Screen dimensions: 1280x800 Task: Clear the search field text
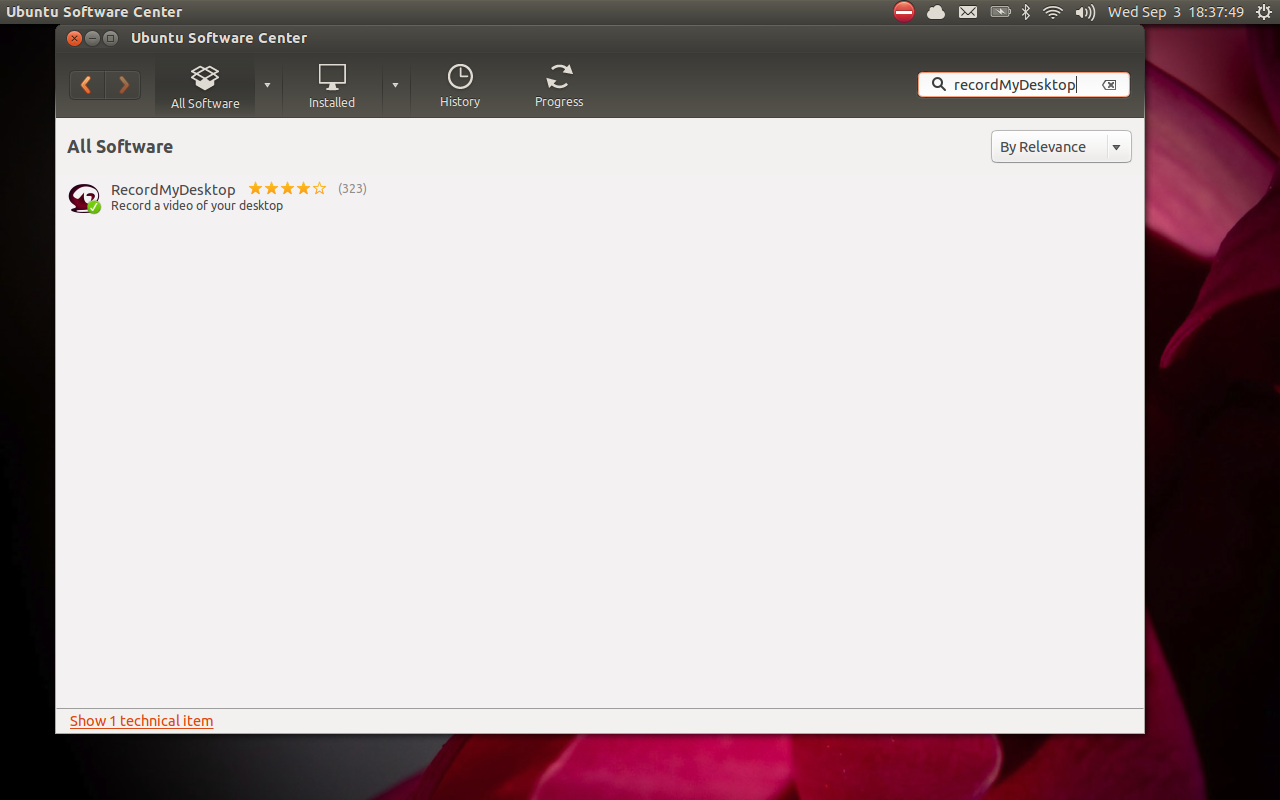coord(1108,84)
